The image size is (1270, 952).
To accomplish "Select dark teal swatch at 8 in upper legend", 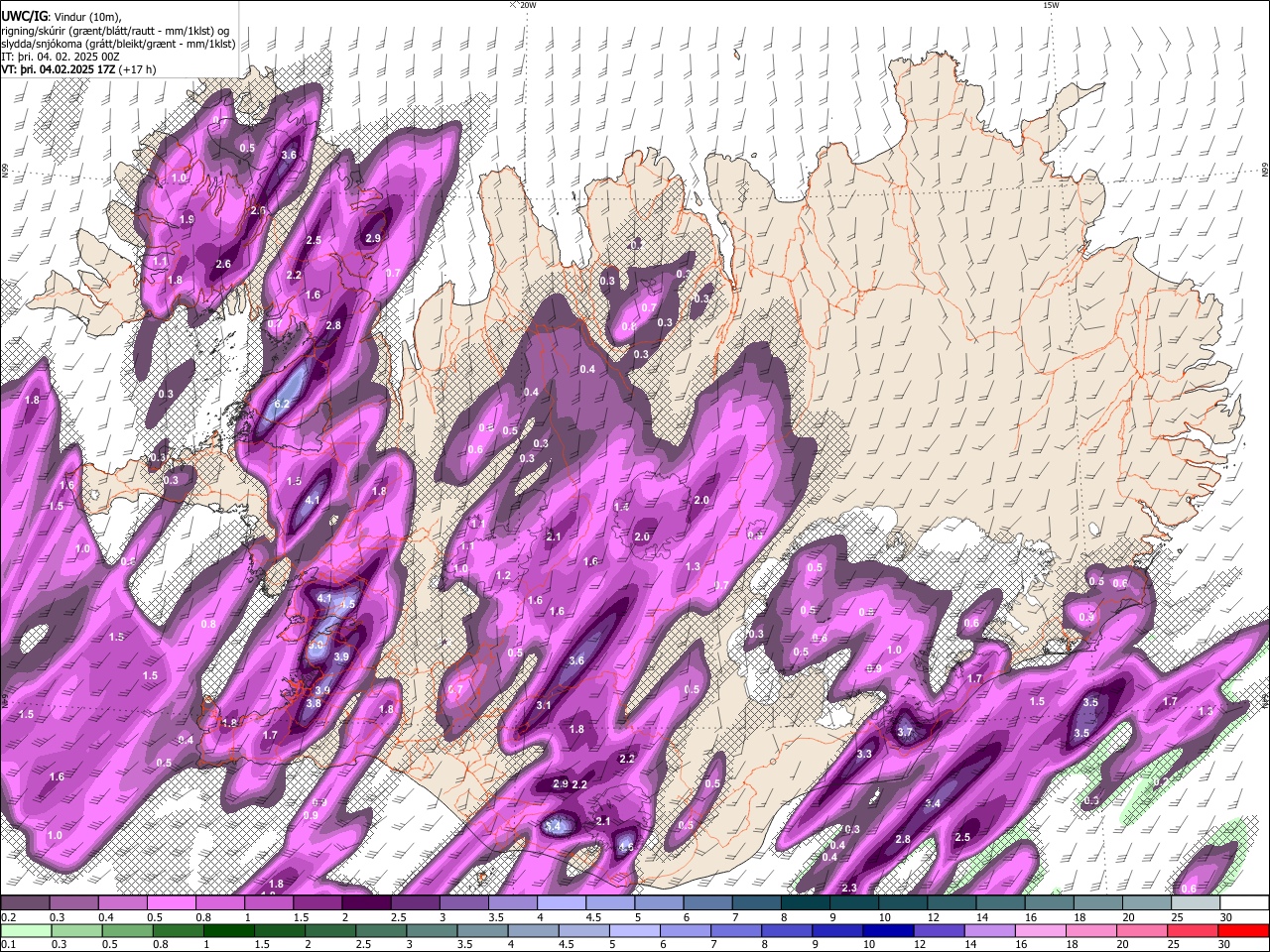I will pyautogui.click(x=805, y=903).
